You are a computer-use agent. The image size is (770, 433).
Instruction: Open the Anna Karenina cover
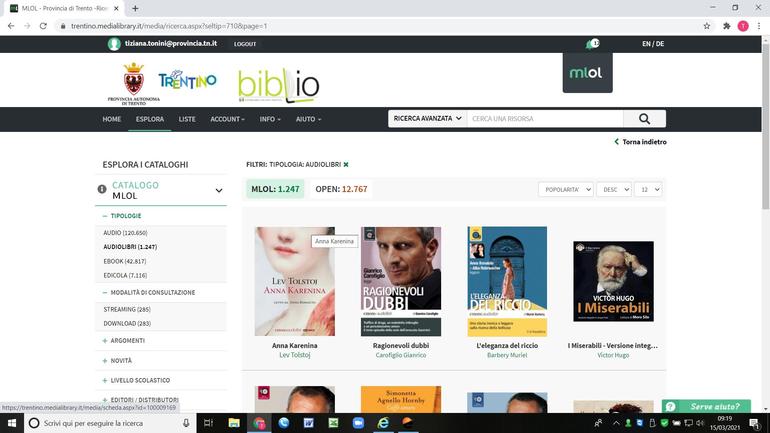[295, 281]
